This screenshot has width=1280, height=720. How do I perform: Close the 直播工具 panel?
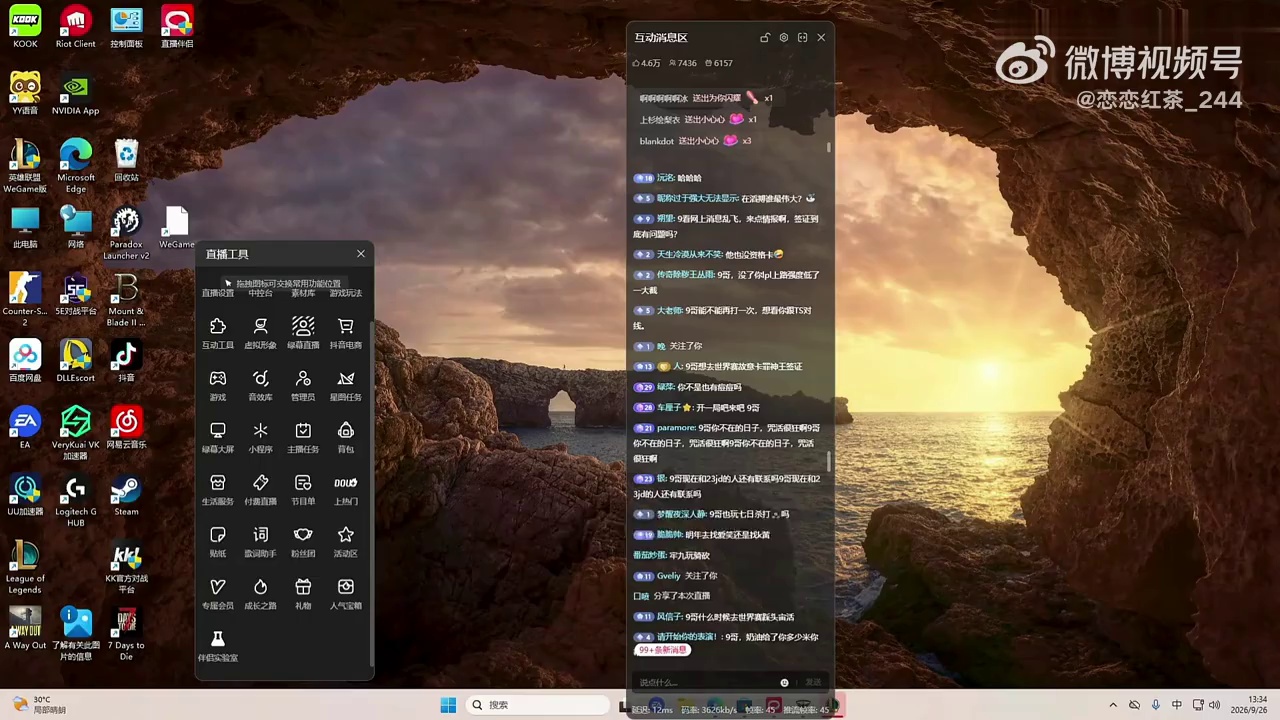pyautogui.click(x=361, y=254)
